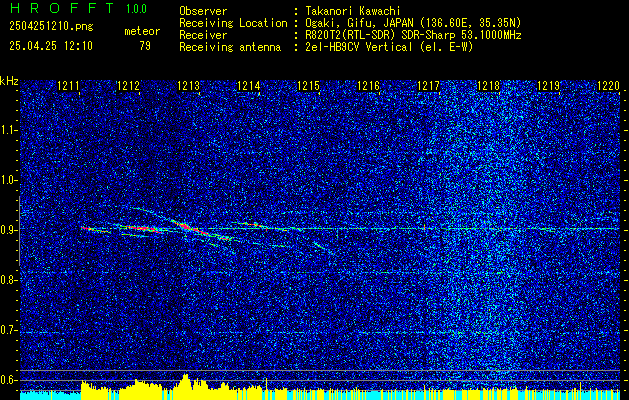Click the date stamp 25.04.25 12:10
This screenshot has width=629, height=400.
tap(51, 46)
